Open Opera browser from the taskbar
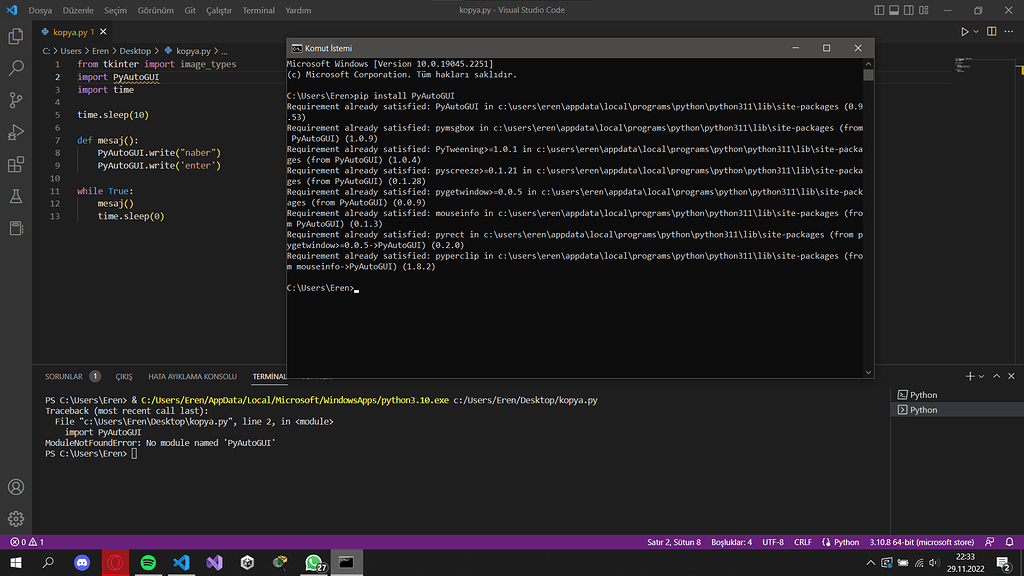The image size is (1024, 576). pos(115,562)
